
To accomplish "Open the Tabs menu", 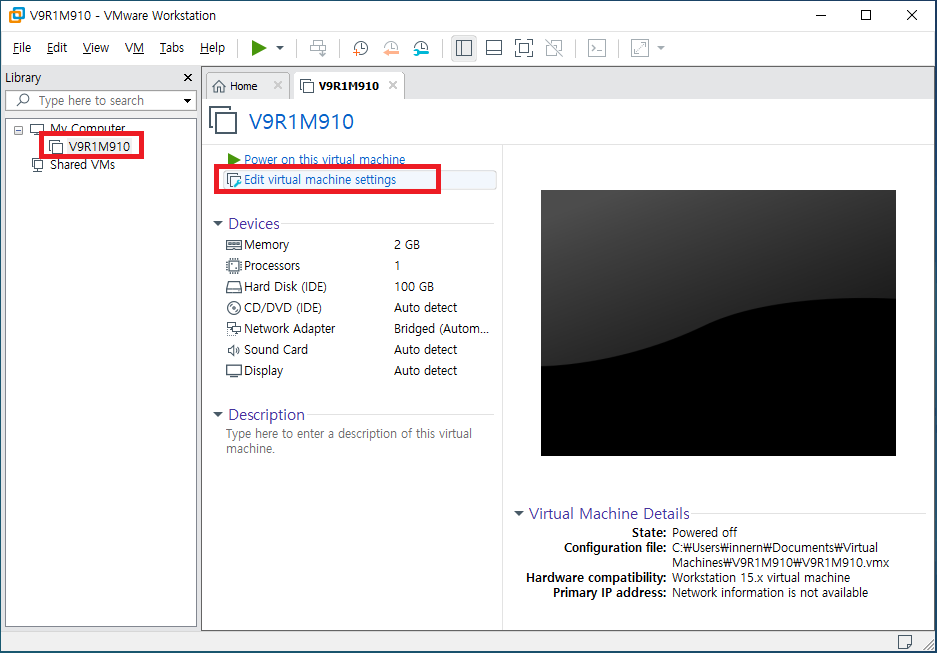I will pyautogui.click(x=172, y=48).
